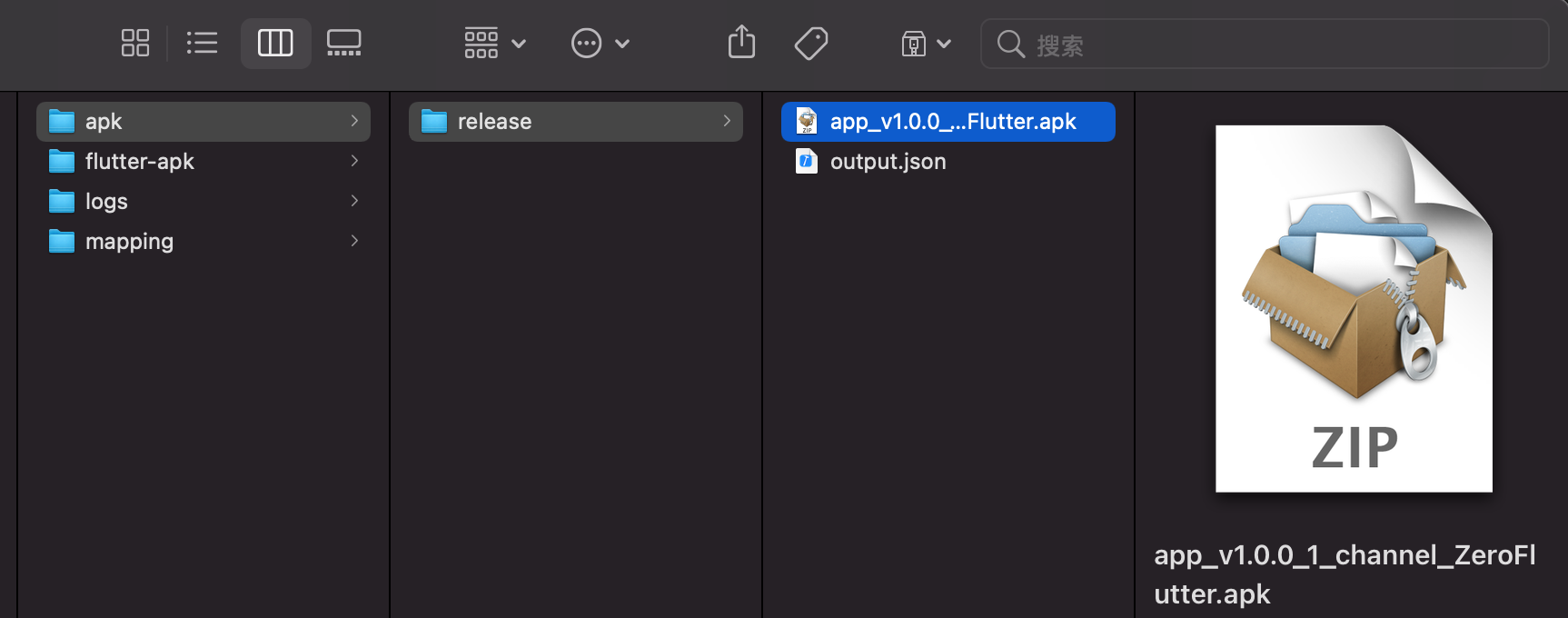The image size is (1568, 618).
Task: Expand the mapping folder chevron
Action: (354, 241)
